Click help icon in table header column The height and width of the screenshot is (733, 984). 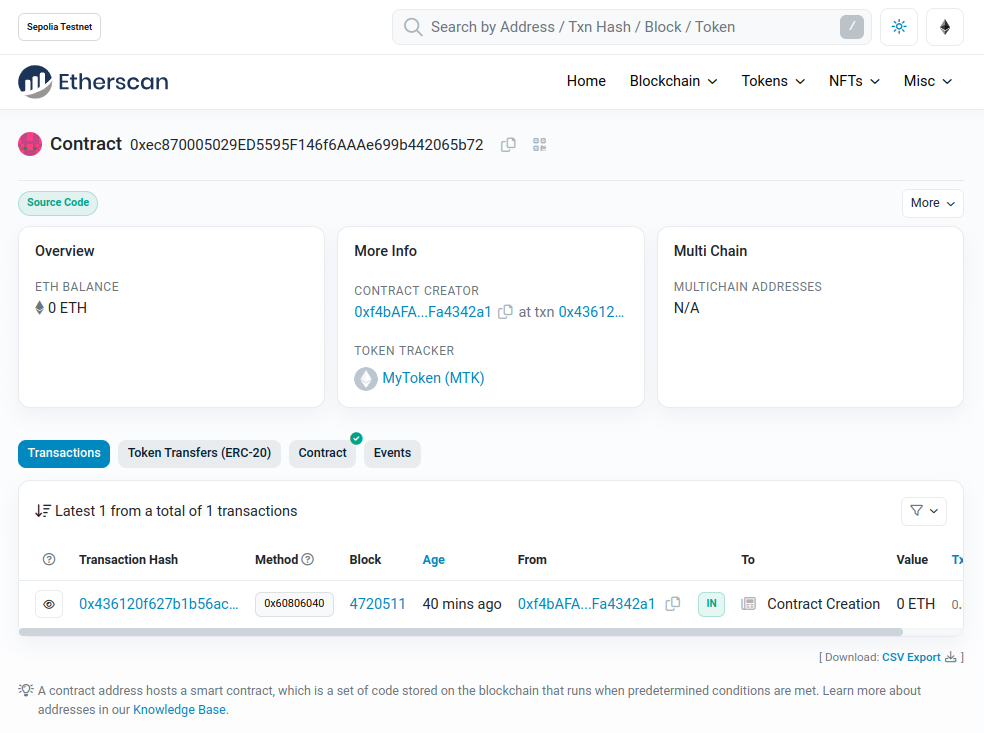point(49,559)
